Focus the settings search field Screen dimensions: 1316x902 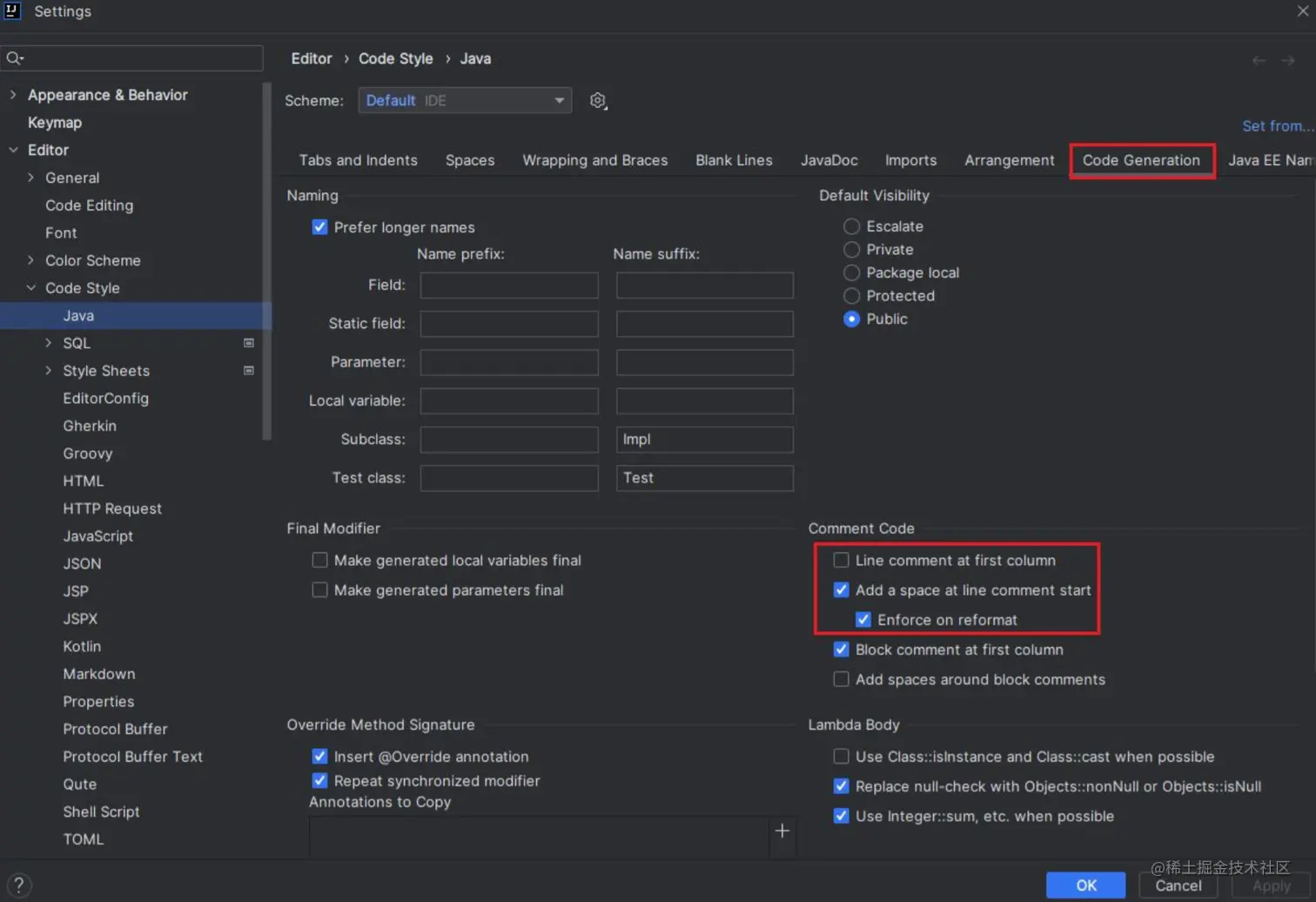pos(132,58)
